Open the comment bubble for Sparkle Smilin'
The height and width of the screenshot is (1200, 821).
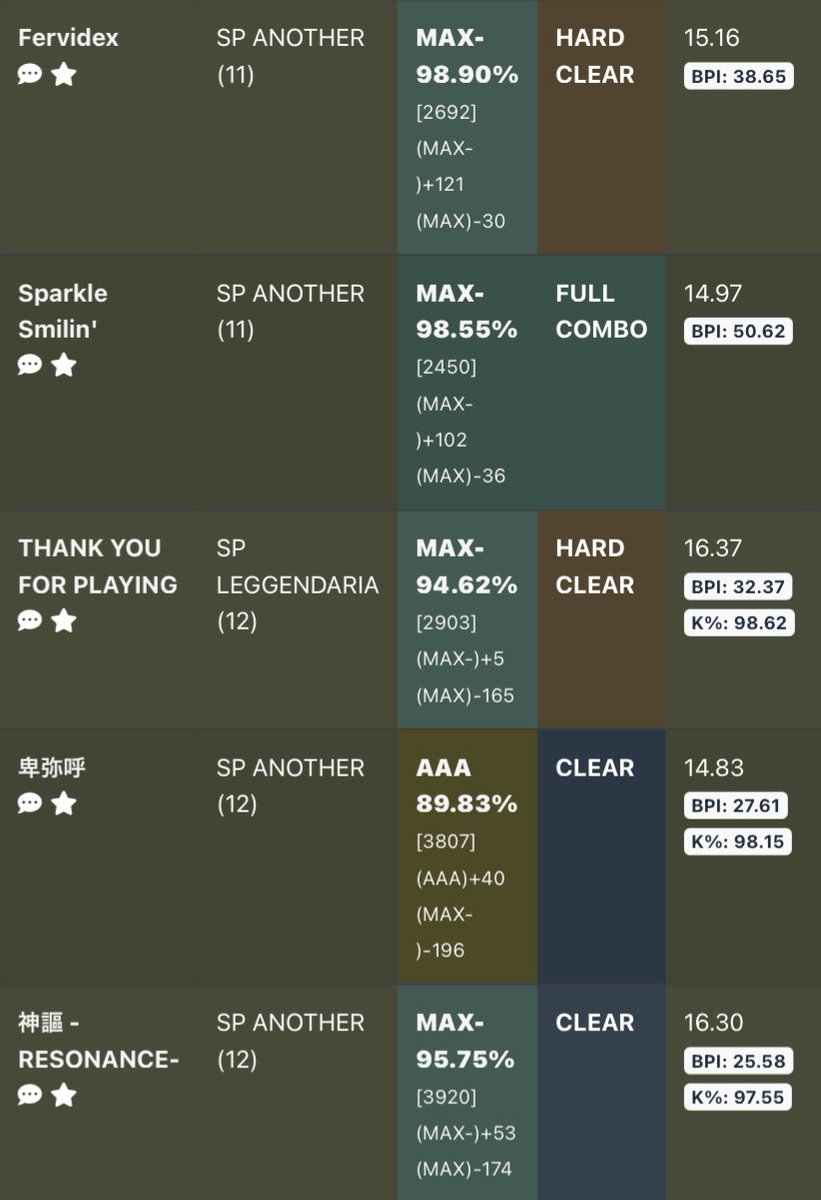pyautogui.click(x=30, y=366)
